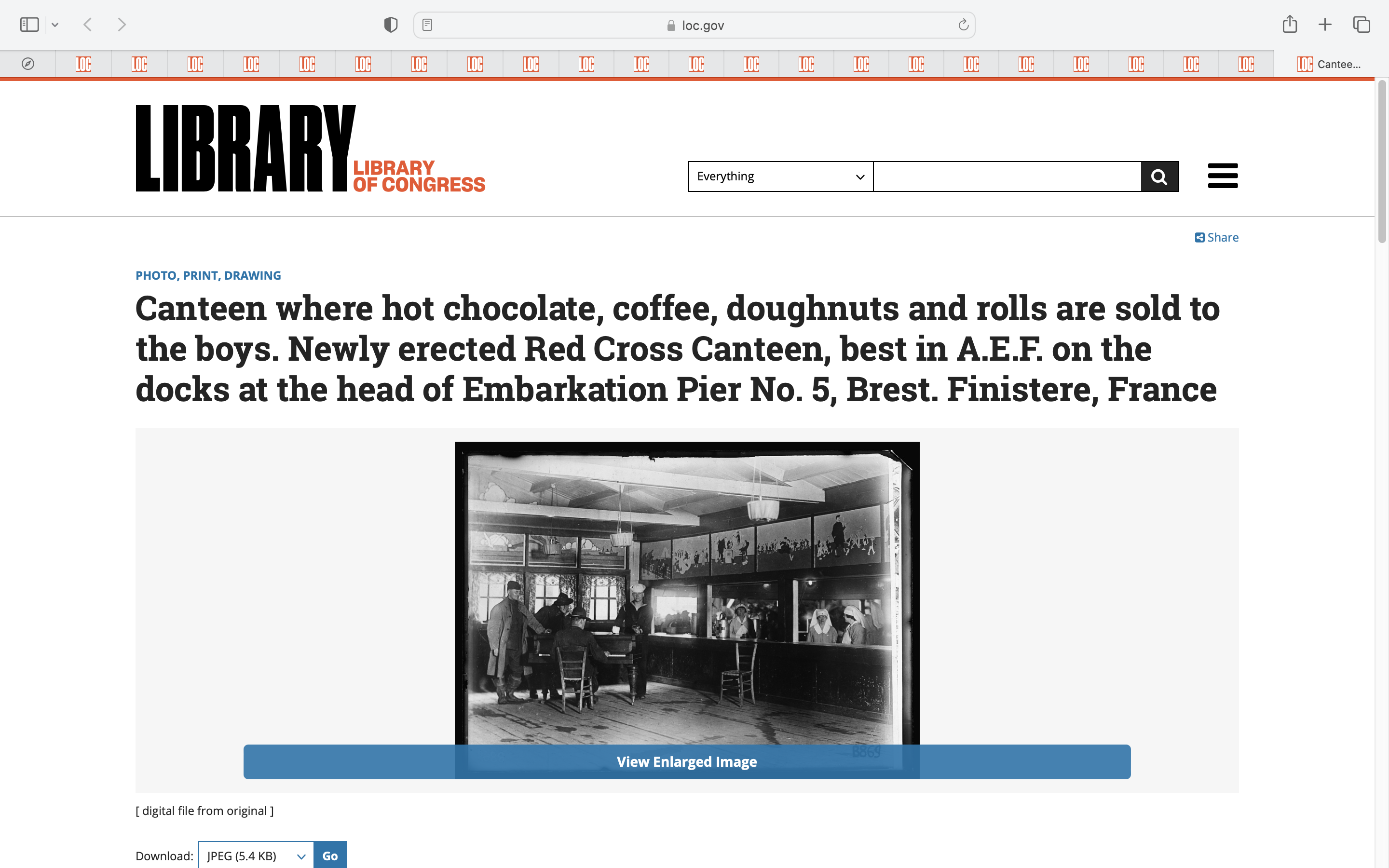Click the forward navigation arrow

click(x=121, y=25)
